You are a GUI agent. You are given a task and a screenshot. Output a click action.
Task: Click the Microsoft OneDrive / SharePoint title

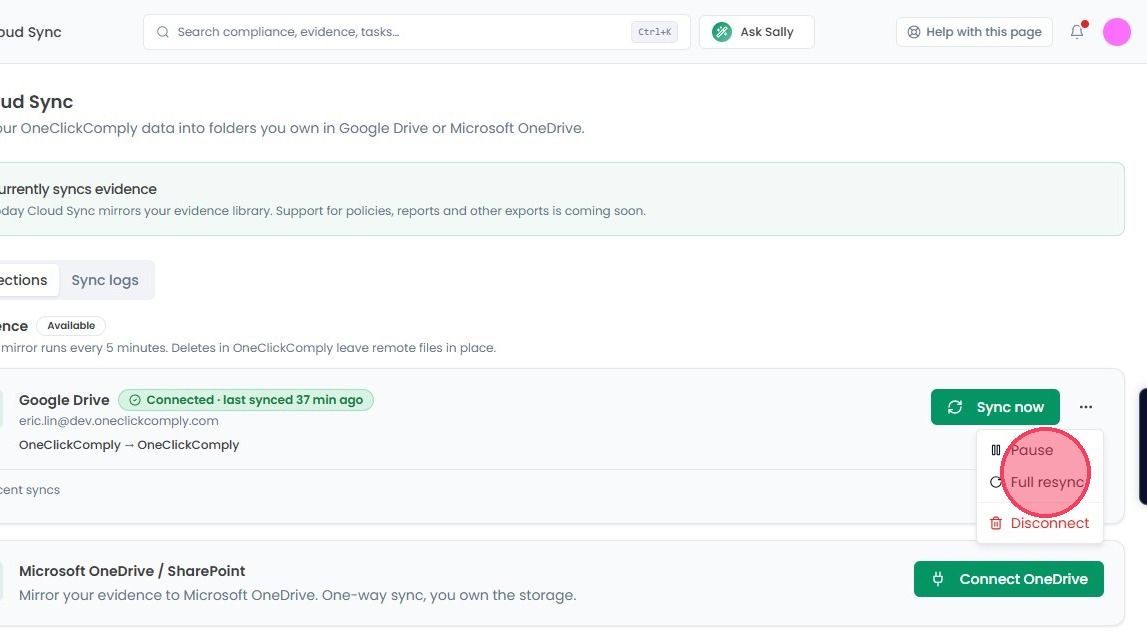pos(132,571)
